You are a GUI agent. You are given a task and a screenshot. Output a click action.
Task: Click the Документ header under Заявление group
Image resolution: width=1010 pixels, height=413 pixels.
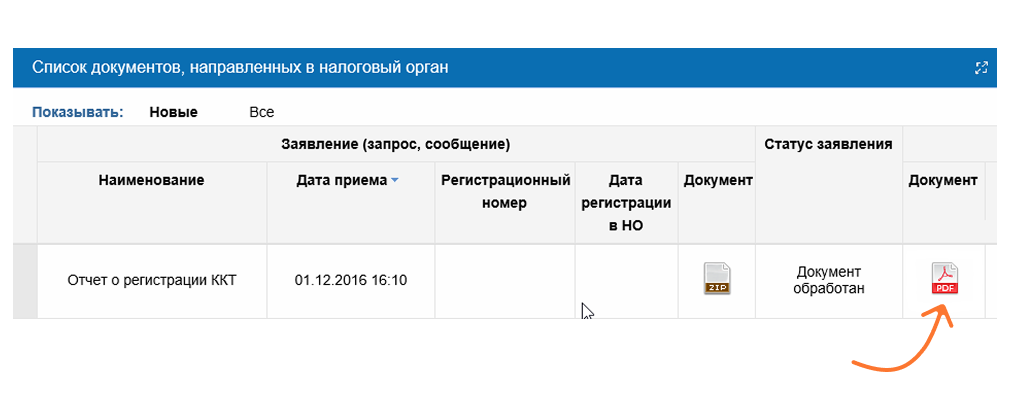(x=718, y=181)
